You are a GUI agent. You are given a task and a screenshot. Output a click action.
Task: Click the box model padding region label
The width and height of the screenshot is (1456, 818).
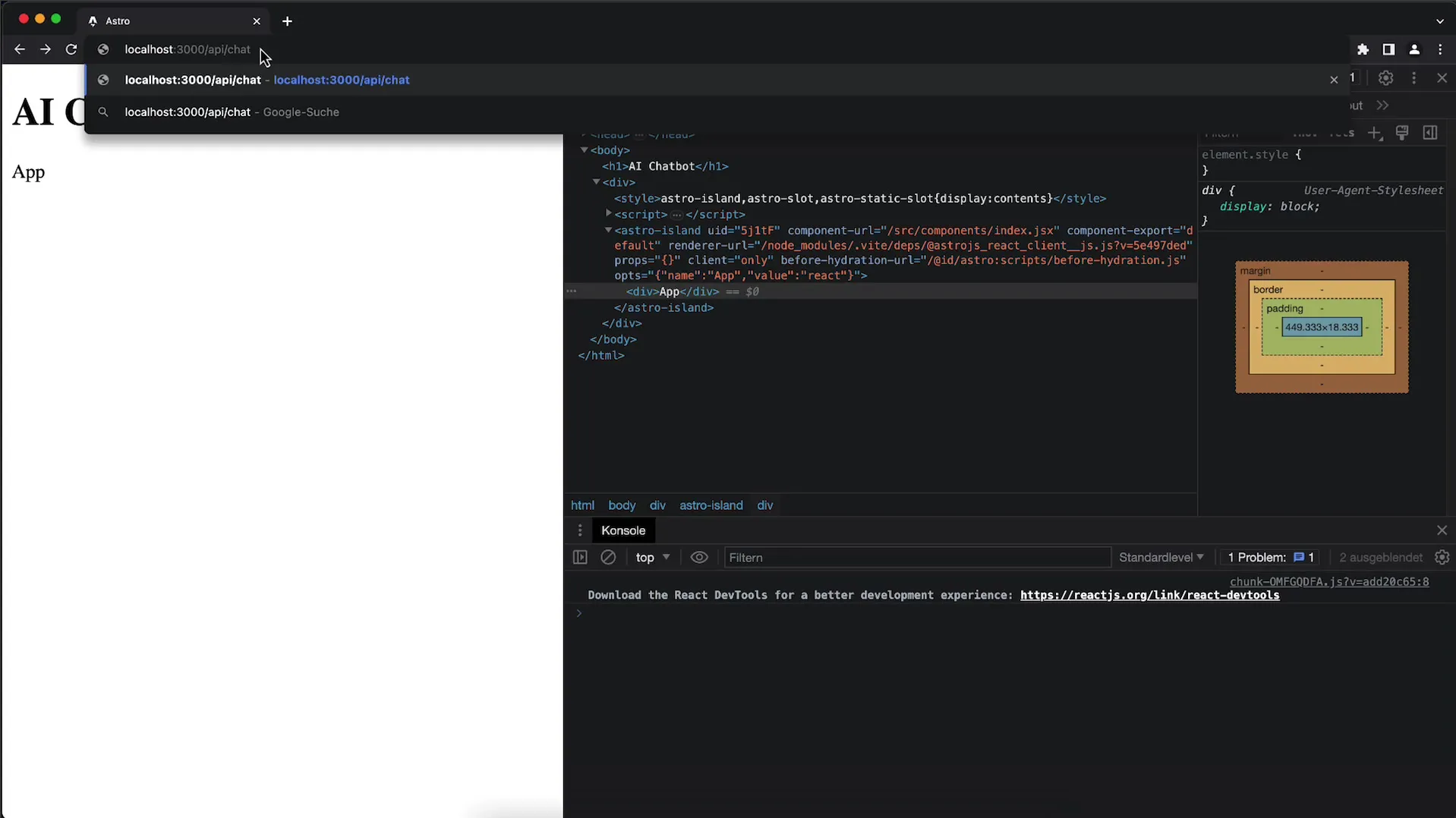(1284, 309)
